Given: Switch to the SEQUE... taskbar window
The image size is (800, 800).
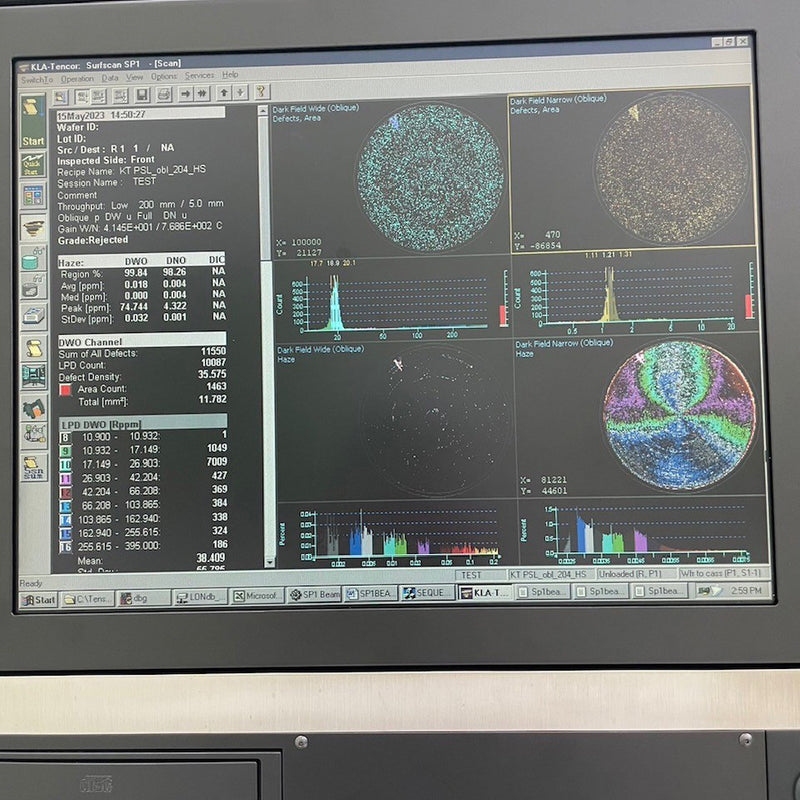Looking at the screenshot, I should pyautogui.click(x=428, y=593).
